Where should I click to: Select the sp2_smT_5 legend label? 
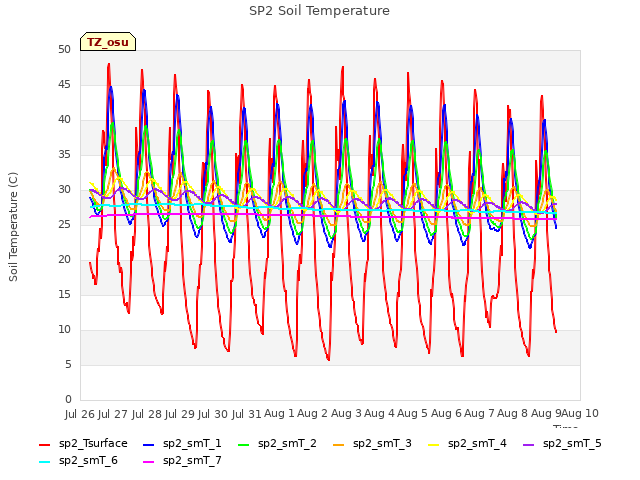[572, 444]
